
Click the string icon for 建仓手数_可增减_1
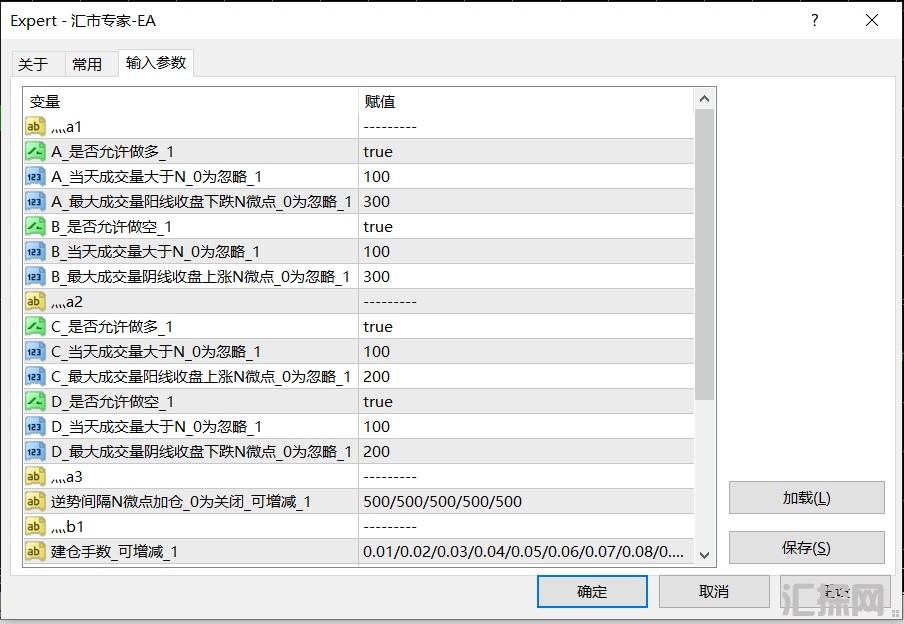[35, 552]
